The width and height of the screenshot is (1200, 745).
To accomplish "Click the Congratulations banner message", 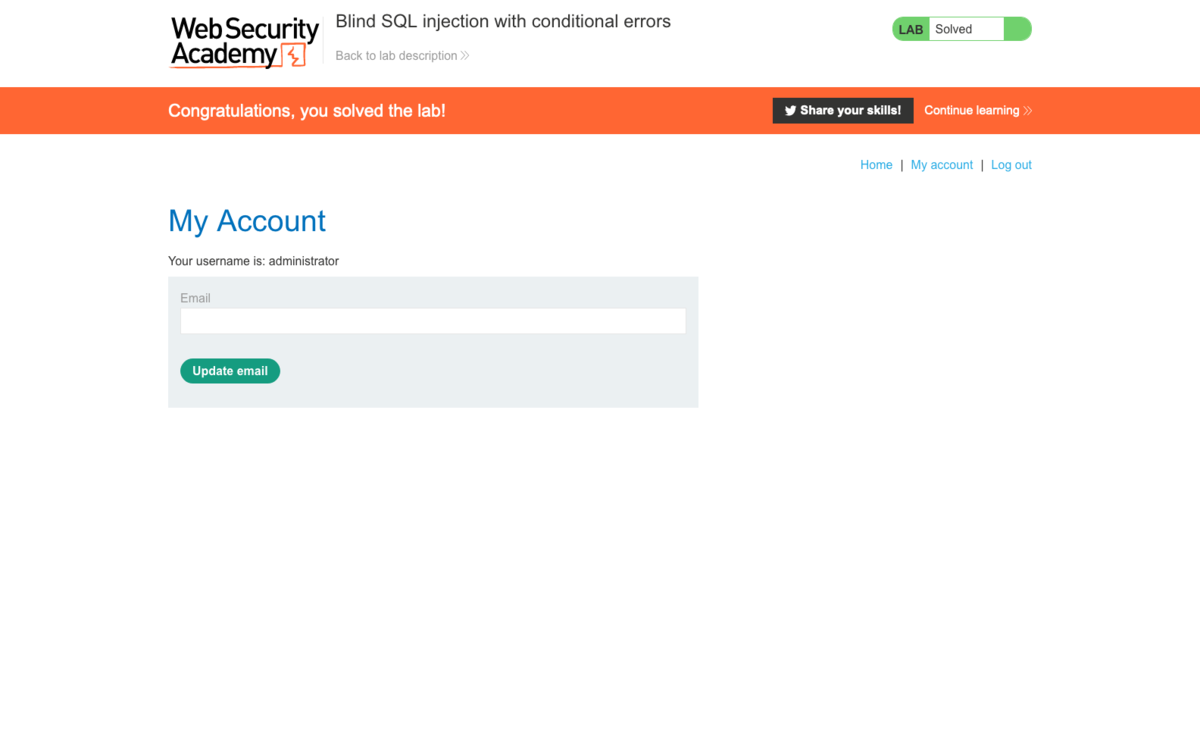I will click(x=307, y=111).
